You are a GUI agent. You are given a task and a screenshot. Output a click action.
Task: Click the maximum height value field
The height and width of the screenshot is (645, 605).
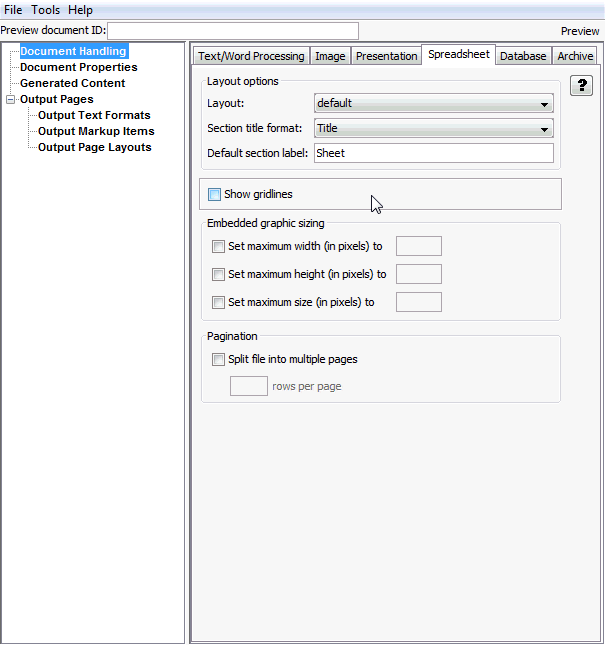(x=419, y=274)
